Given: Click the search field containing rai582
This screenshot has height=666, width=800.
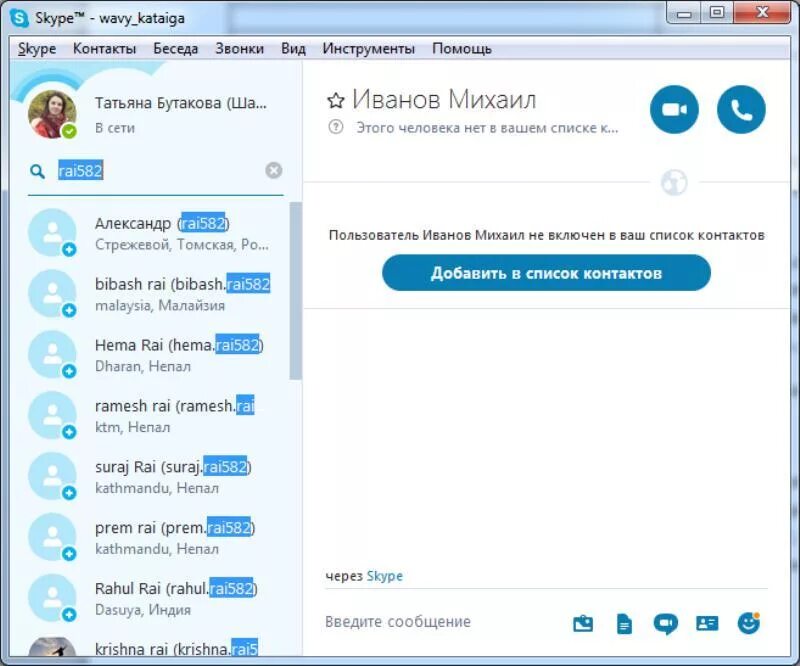Looking at the screenshot, I should point(158,170).
